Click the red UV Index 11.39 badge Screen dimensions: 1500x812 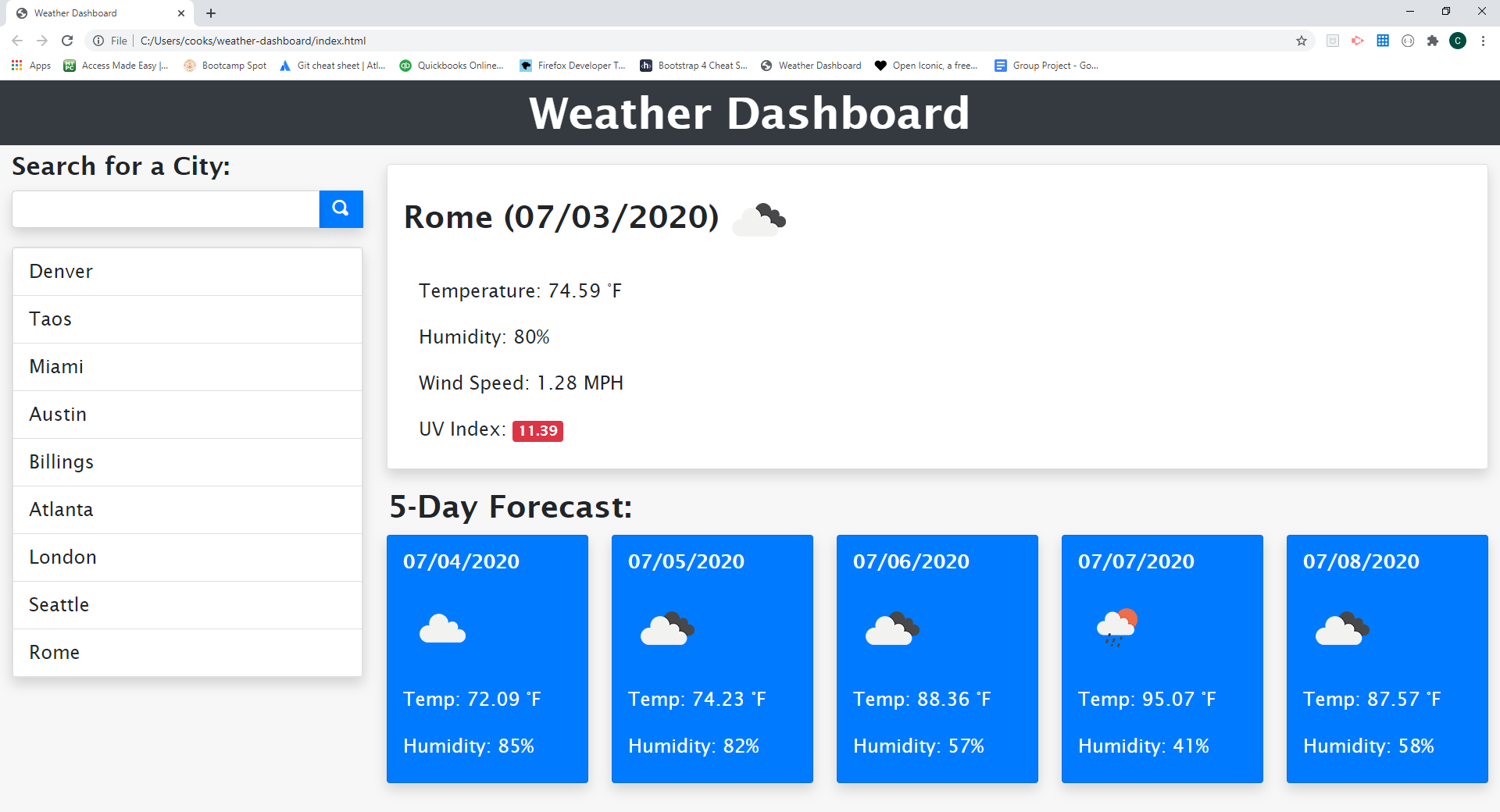tap(537, 430)
